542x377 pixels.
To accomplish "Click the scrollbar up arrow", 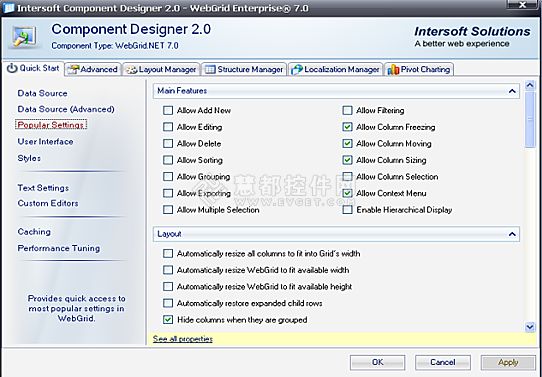I will point(530,85).
